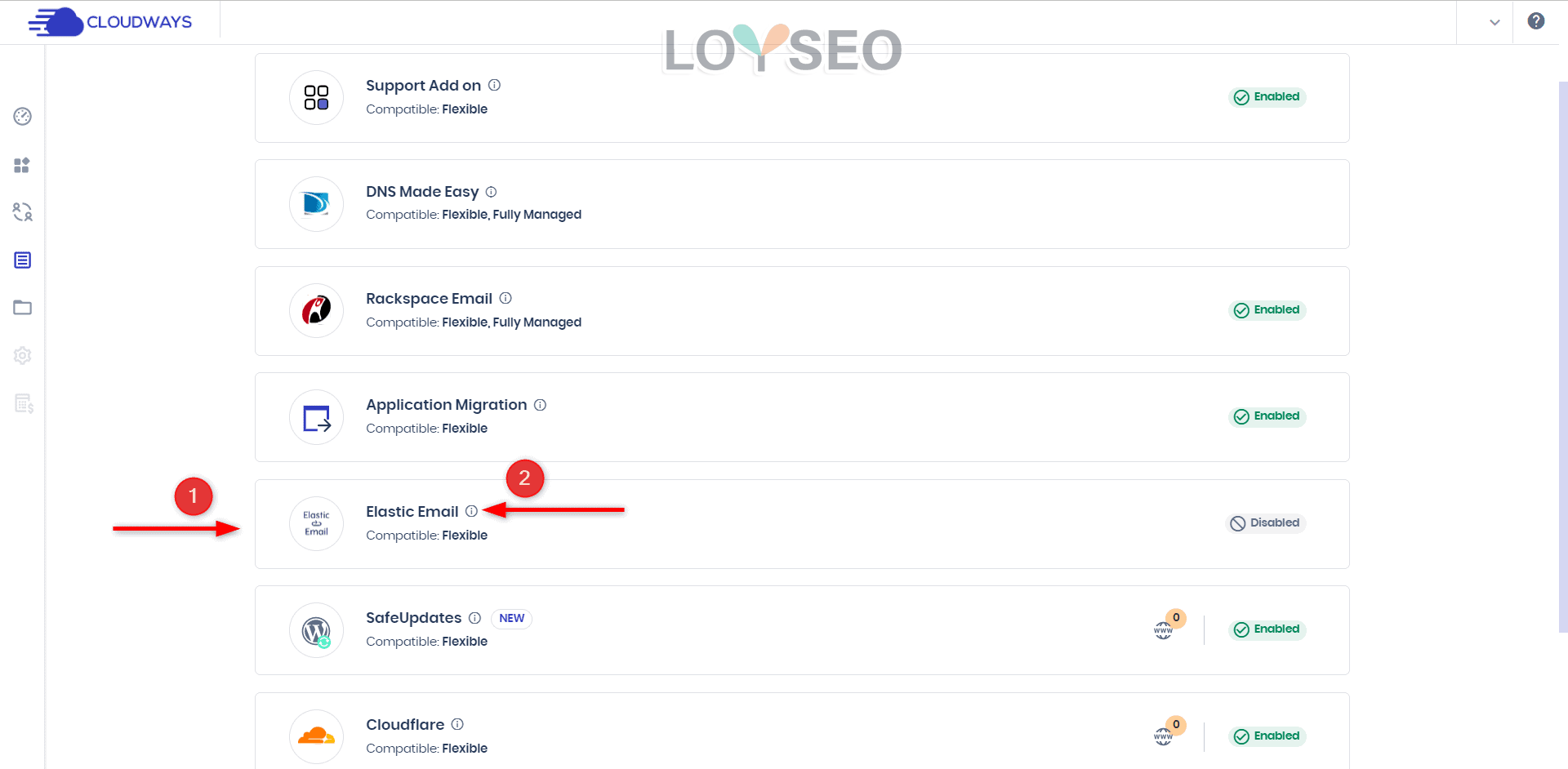Show info tooltip for DNS Made Easy
This screenshot has height=769, width=1568.
click(491, 192)
